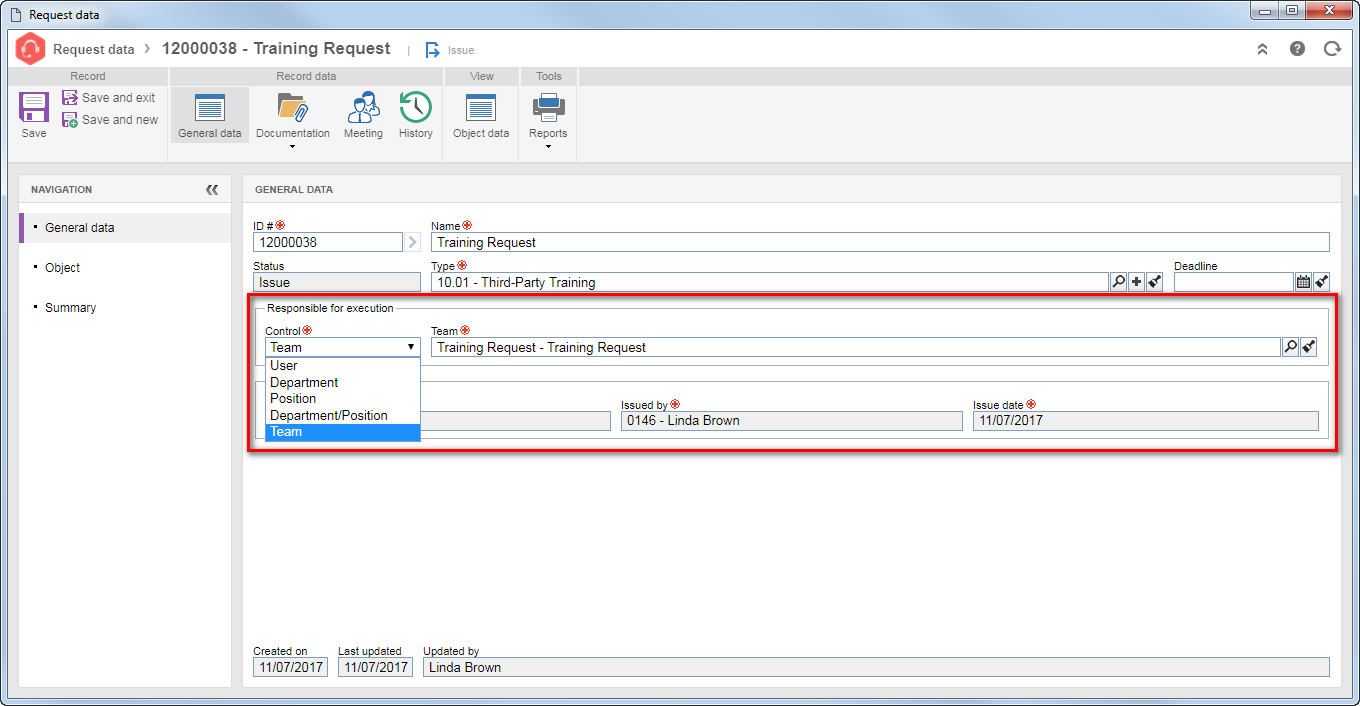
Task: Open the Deadline calendar picker
Action: [x=1303, y=282]
